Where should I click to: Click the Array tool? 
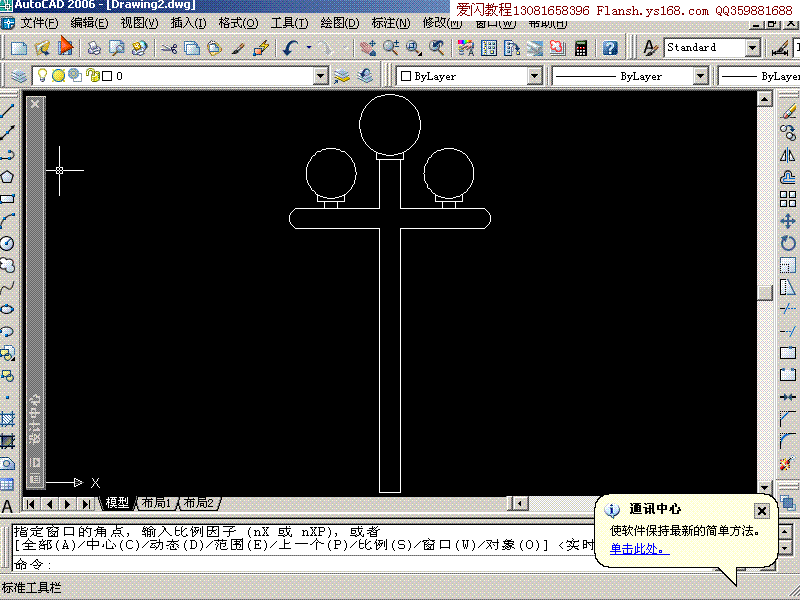(x=788, y=199)
